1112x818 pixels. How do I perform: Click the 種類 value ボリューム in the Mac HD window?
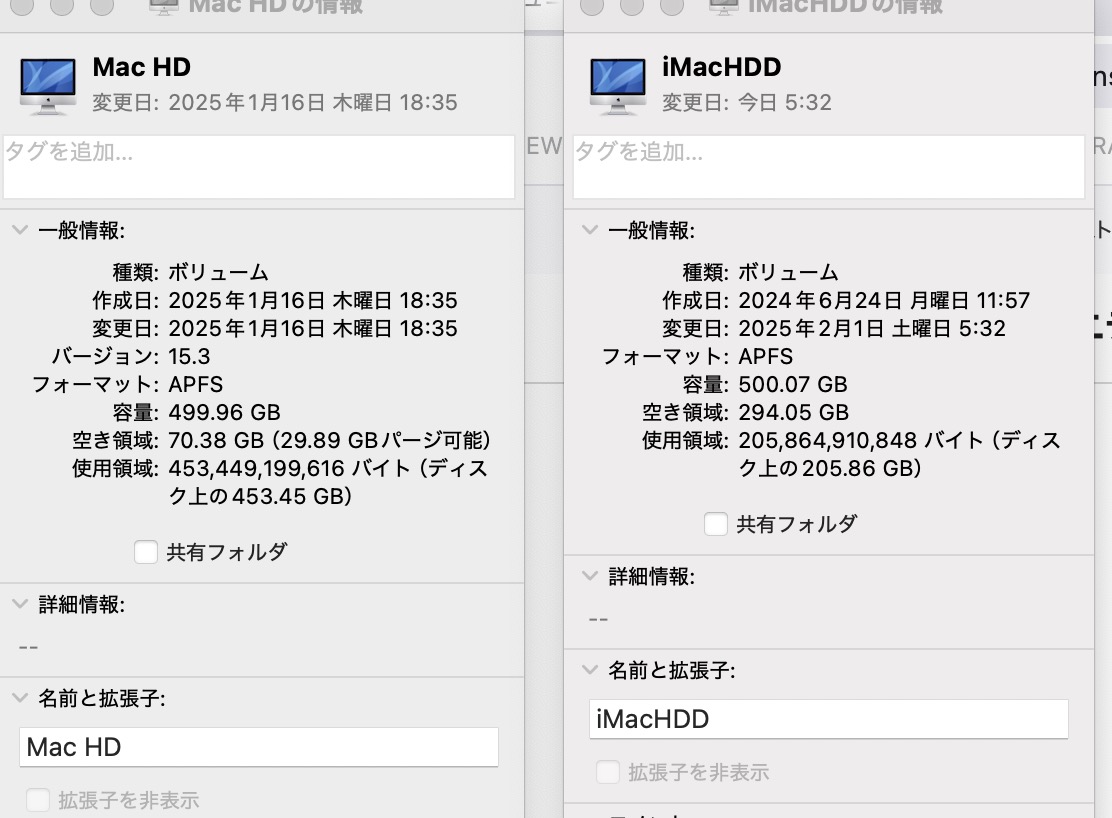(218, 272)
